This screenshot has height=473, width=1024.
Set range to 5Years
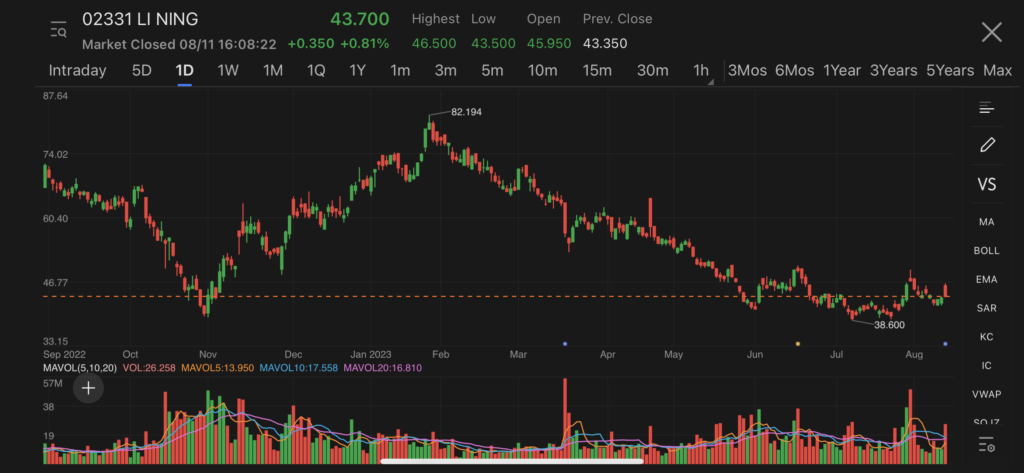[950, 71]
